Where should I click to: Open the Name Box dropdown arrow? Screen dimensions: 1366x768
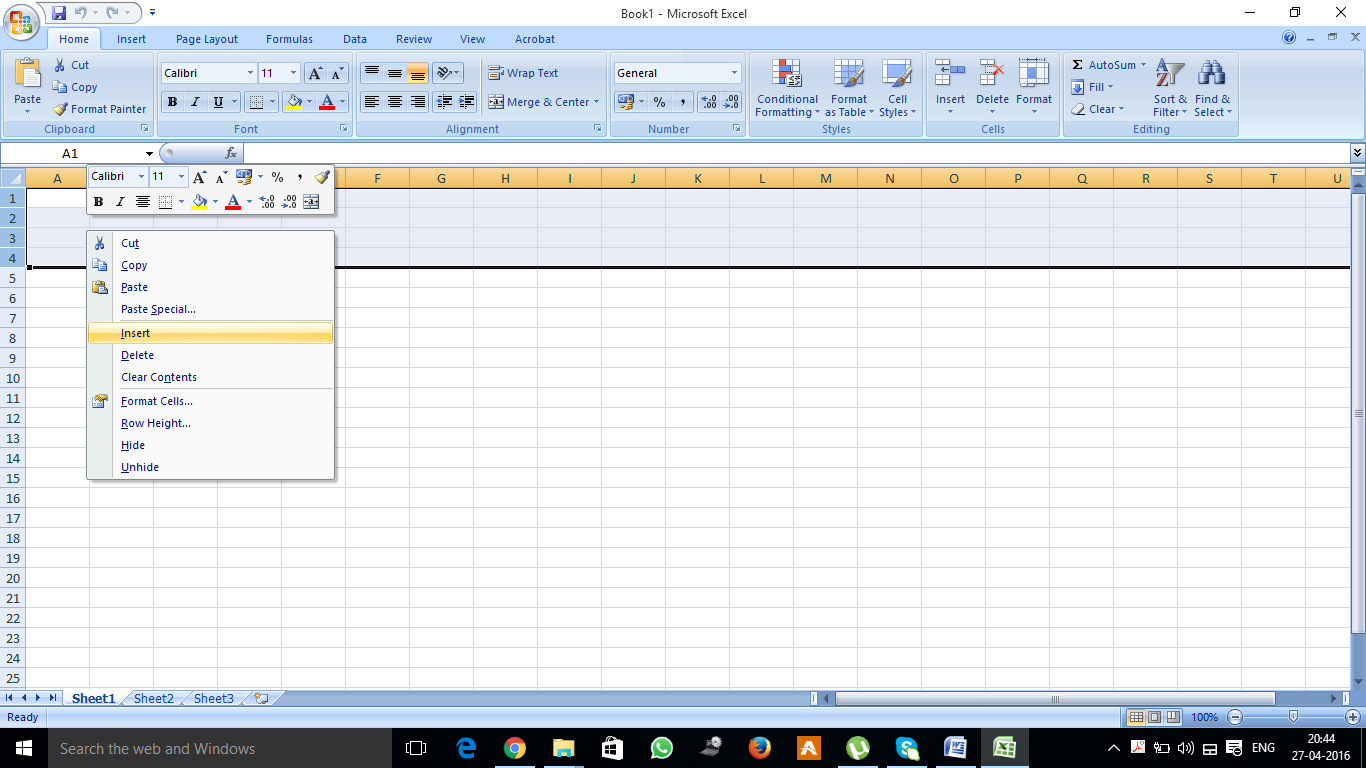pos(150,153)
